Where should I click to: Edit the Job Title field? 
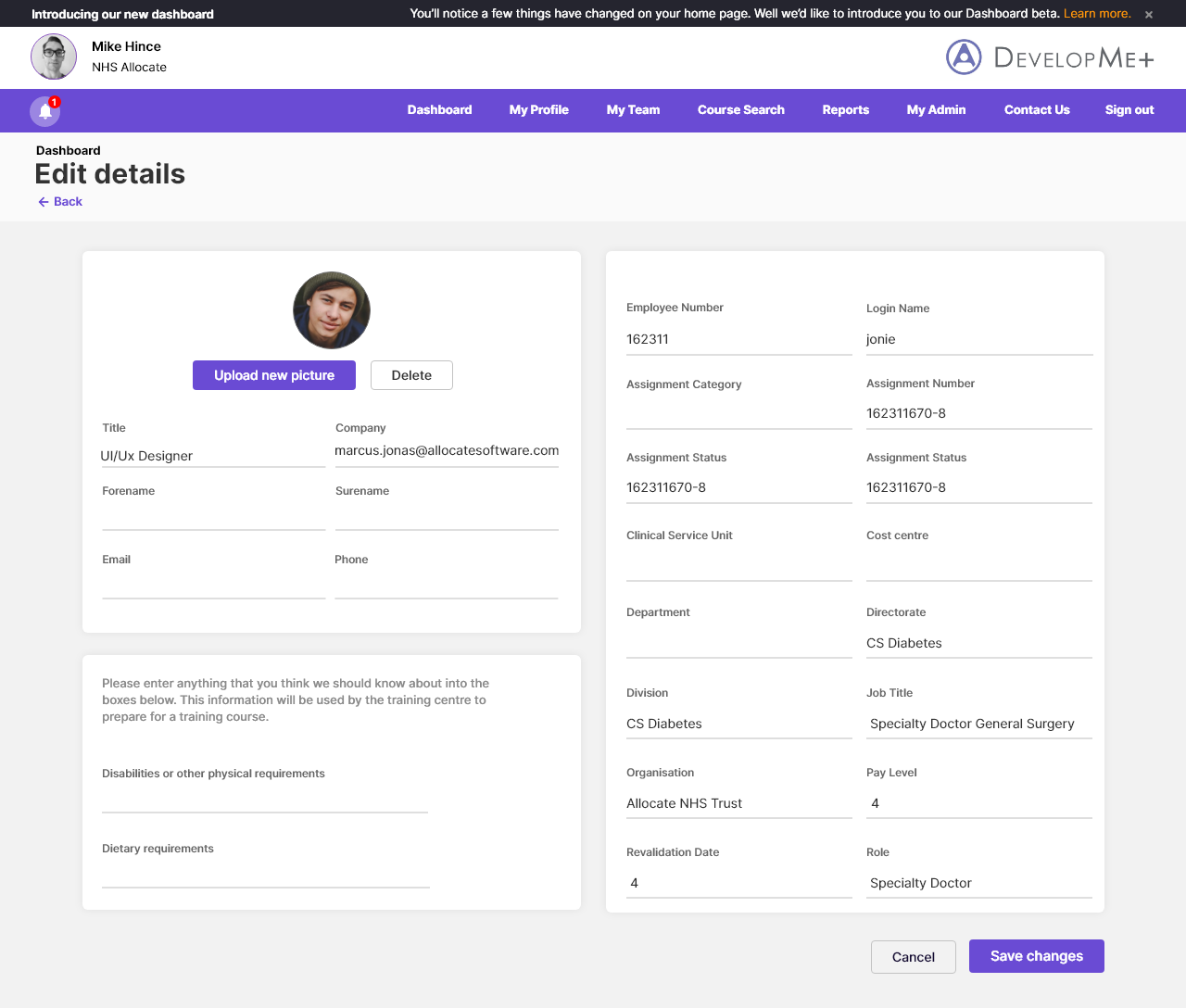979,724
